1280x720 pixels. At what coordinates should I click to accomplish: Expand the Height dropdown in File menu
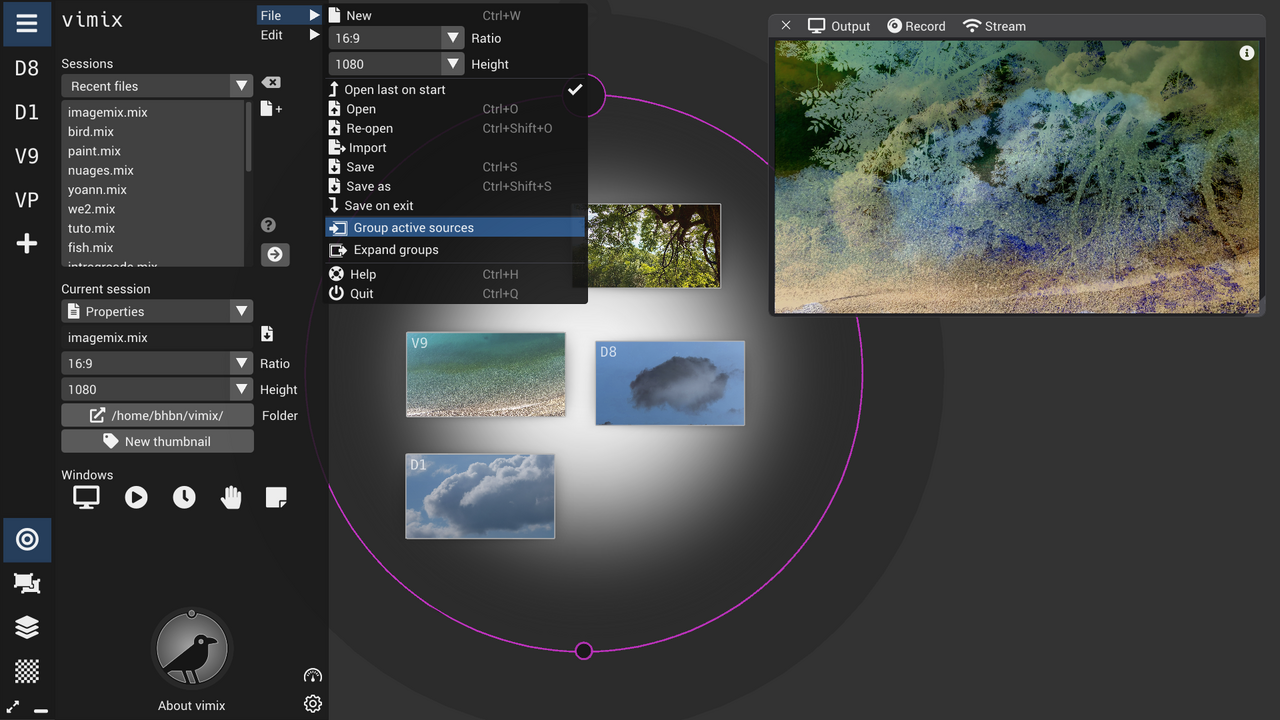coord(452,64)
